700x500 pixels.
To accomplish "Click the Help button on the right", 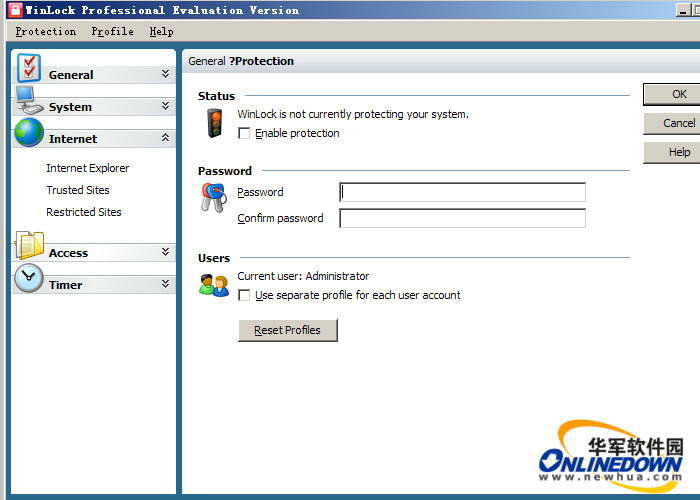I will click(x=671, y=152).
